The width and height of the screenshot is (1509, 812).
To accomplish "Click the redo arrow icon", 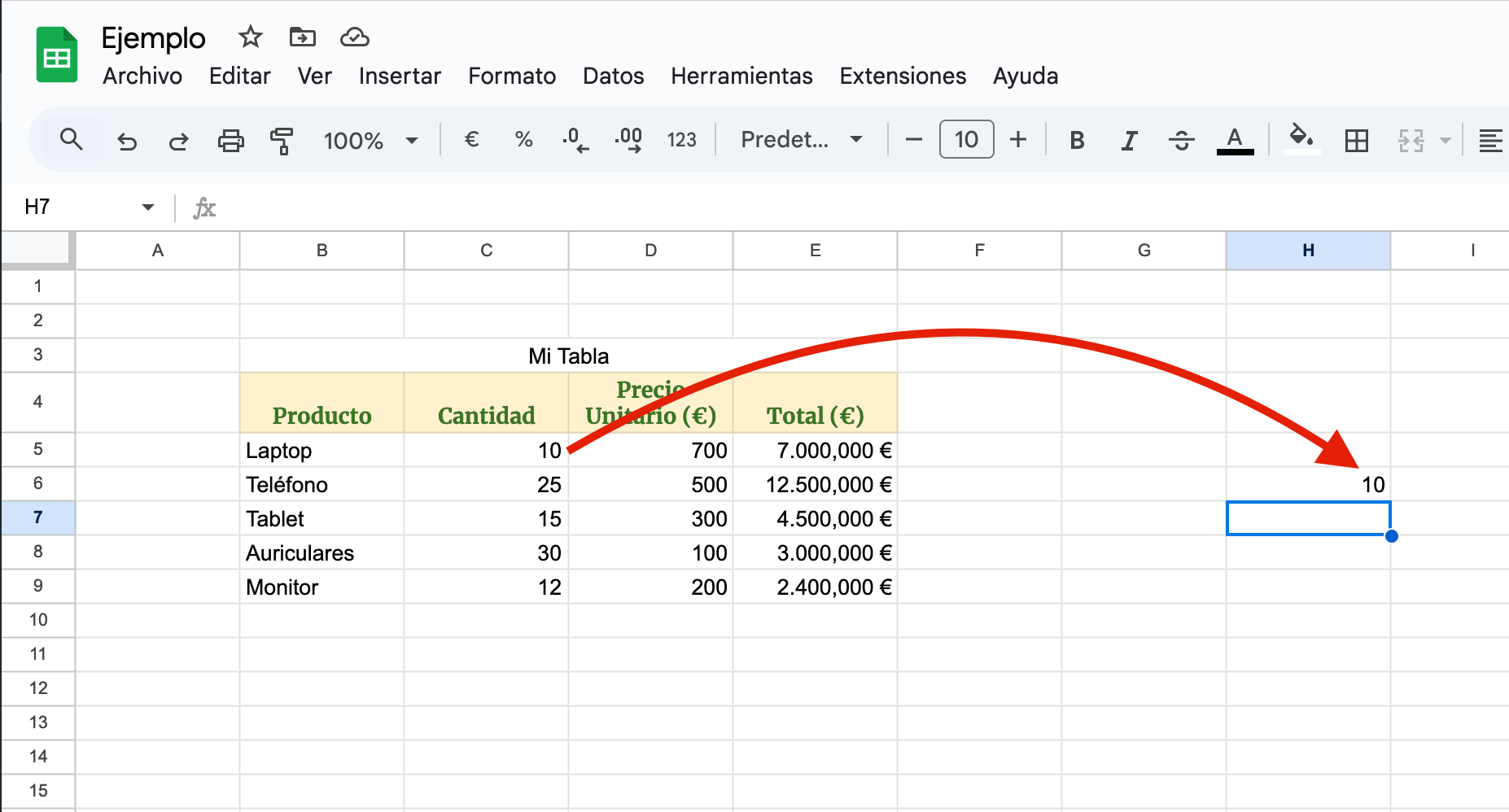I will 178,141.
